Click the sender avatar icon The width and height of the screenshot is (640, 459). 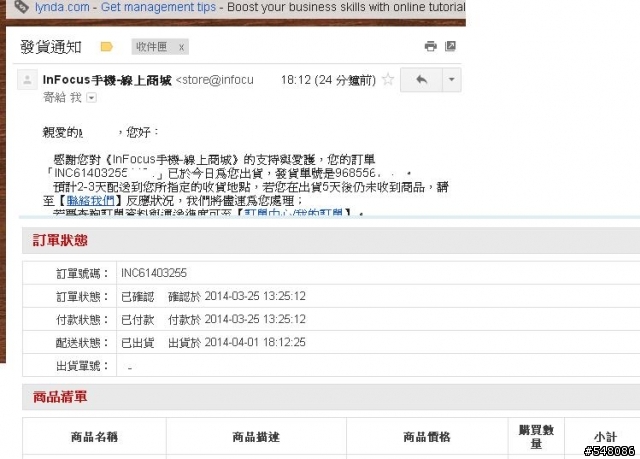pos(27,80)
